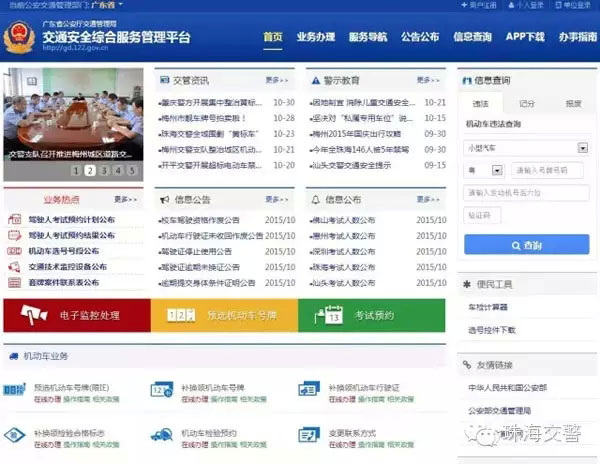Click the 信息公告 megaphone icon
Screen dimensions: 600x464
165,199
